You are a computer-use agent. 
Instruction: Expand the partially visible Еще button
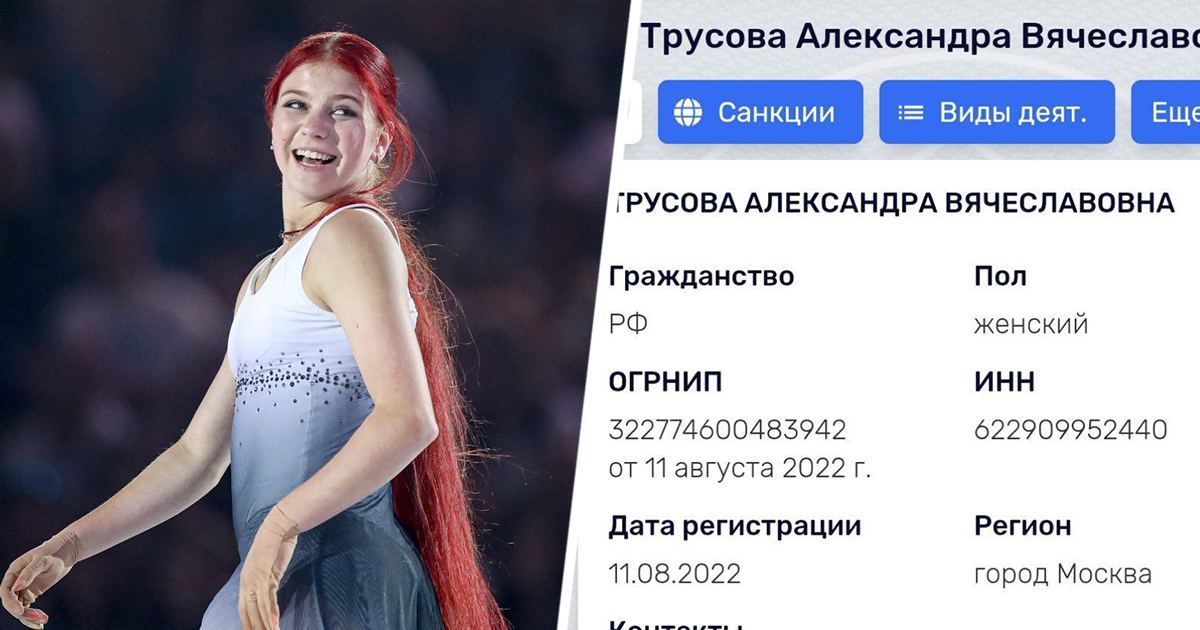pyautogui.click(x=1166, y=112)
